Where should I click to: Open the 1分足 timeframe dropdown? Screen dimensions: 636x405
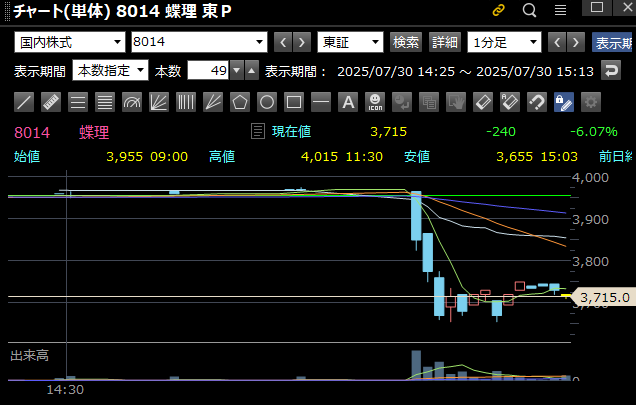504,42
